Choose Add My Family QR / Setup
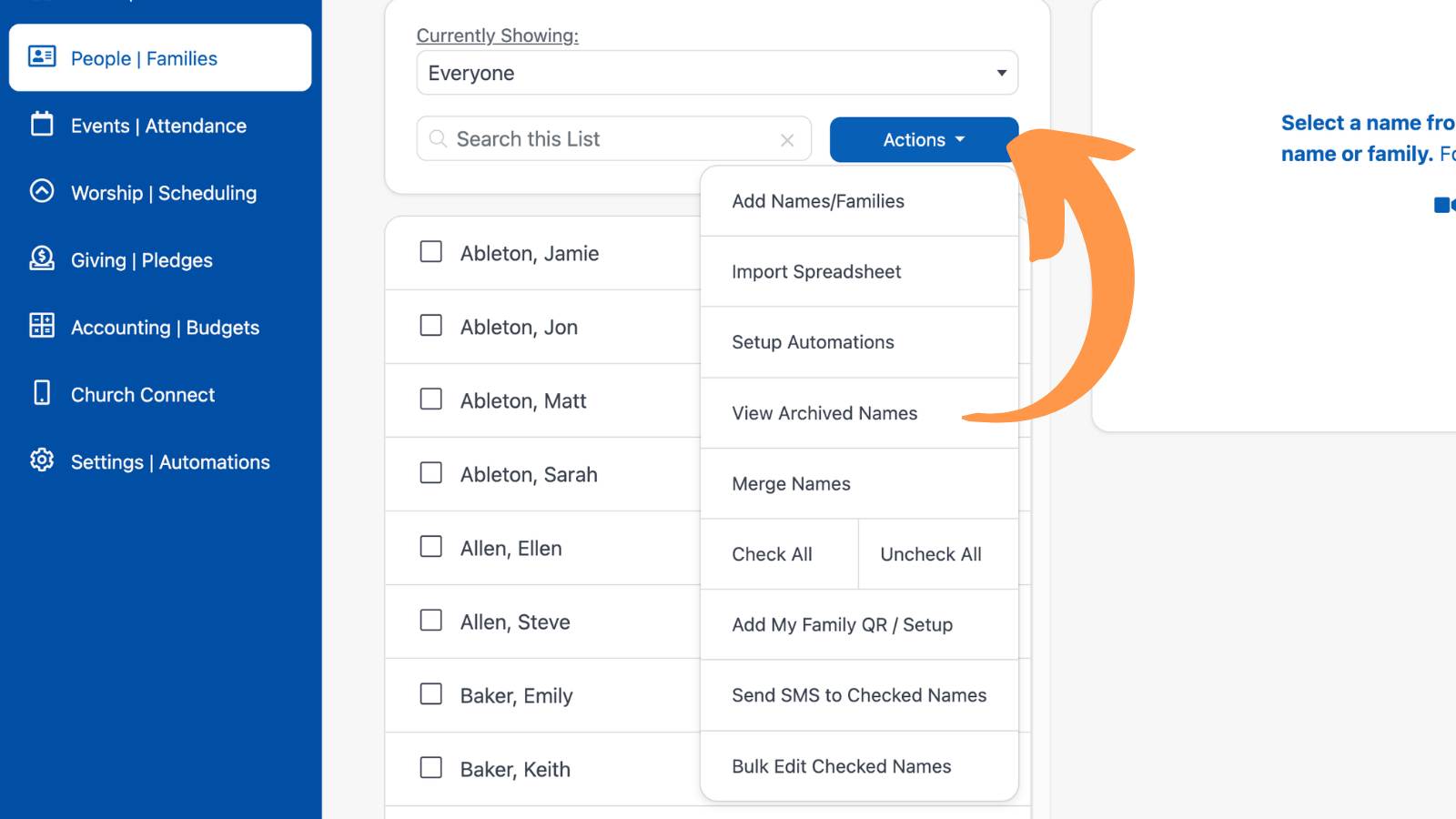The image size is (1456, 819). [x=859, y=625]
